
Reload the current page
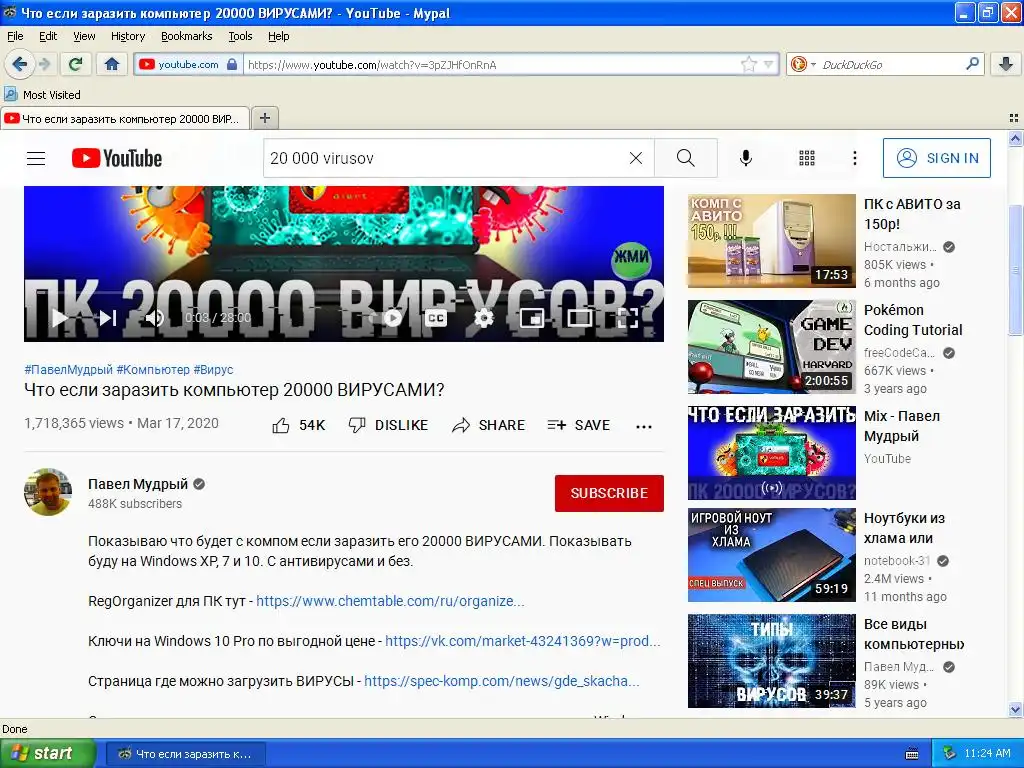76,64
